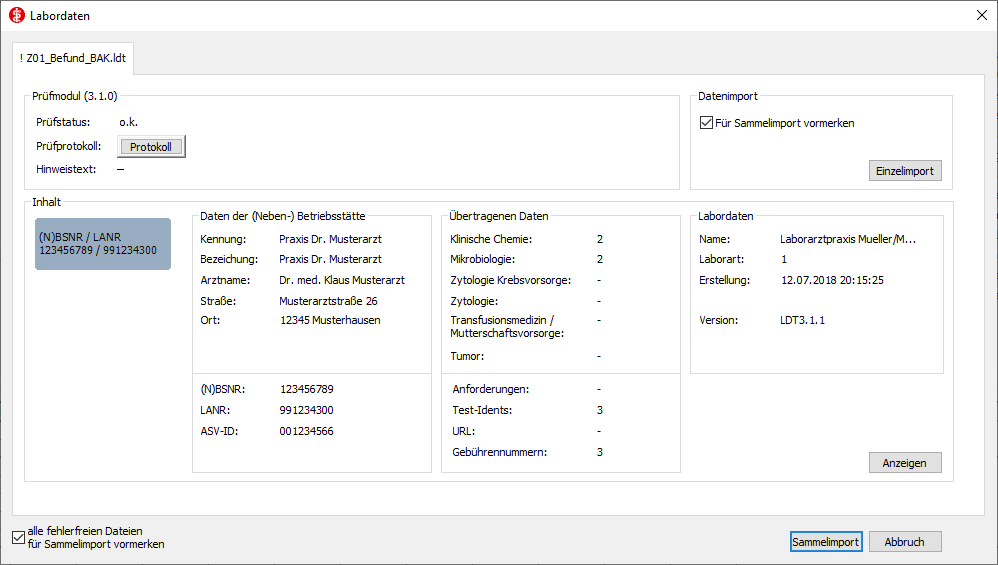
Task: Click Ort value '12345 Musterhausen'
Action: click(x=330, y=320)
